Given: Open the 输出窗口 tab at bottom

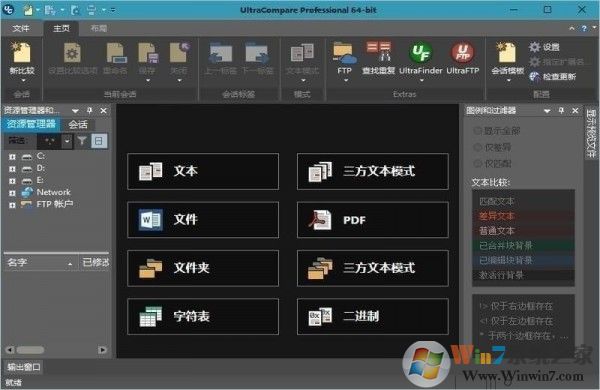Looking at the screenshot, I should click(x=24, y=367).
